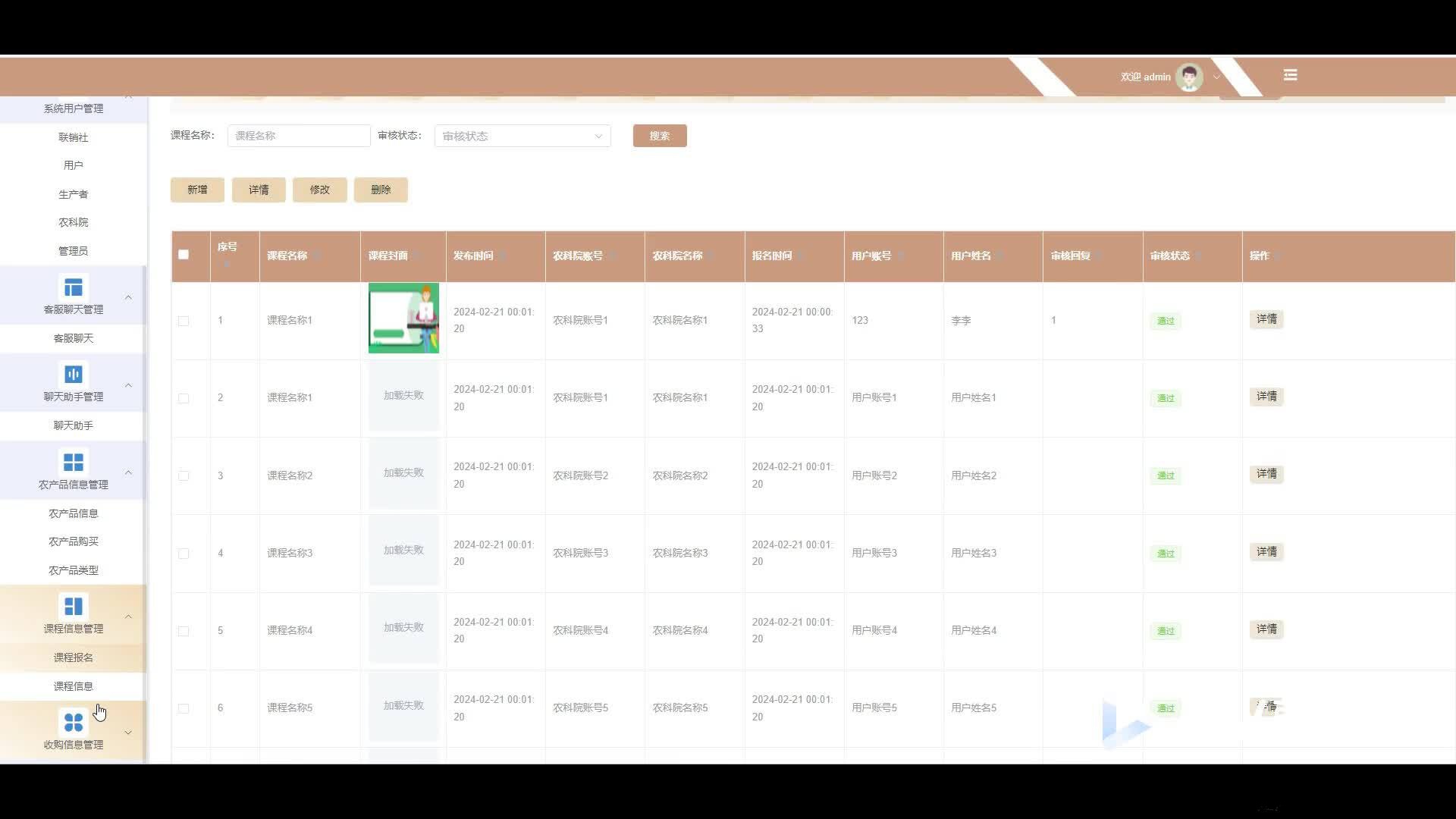
Task: Click the 课程名称 search input field
Action: click(299, 136)
